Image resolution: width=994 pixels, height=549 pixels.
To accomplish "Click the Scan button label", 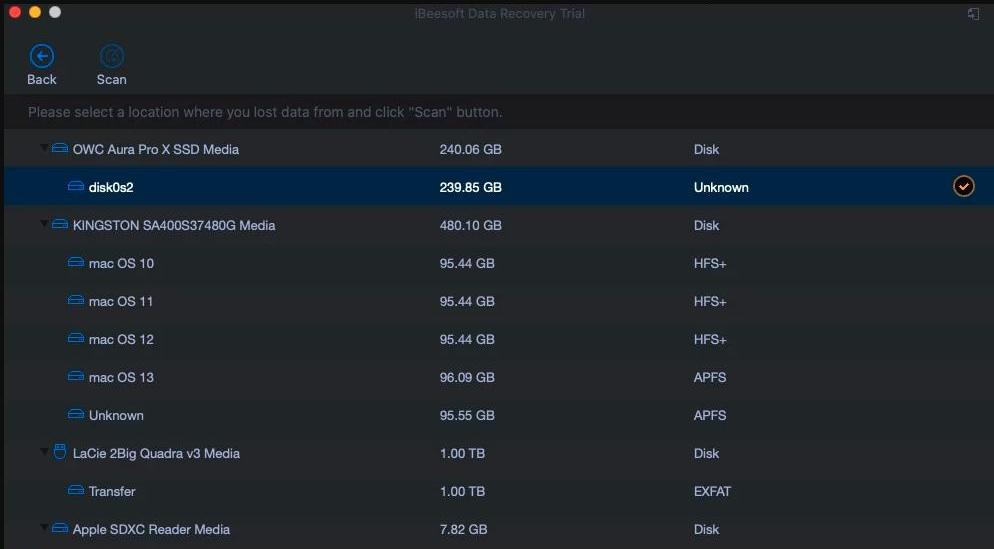I will coord(112,79).
